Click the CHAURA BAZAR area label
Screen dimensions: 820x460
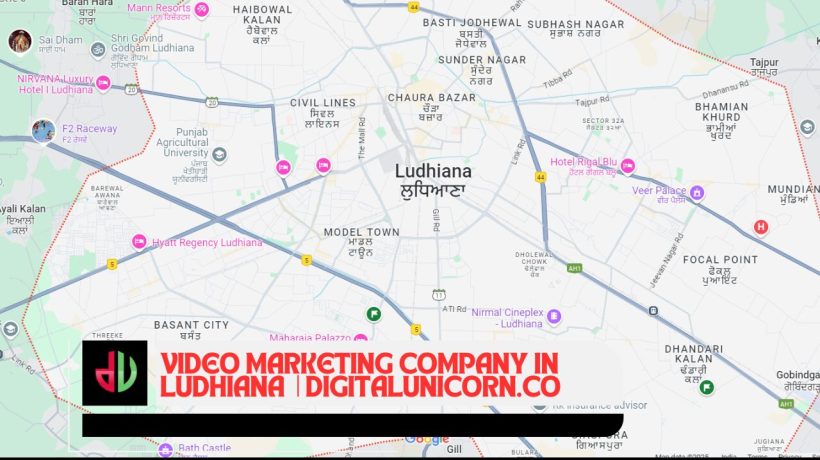coord(431,98)
